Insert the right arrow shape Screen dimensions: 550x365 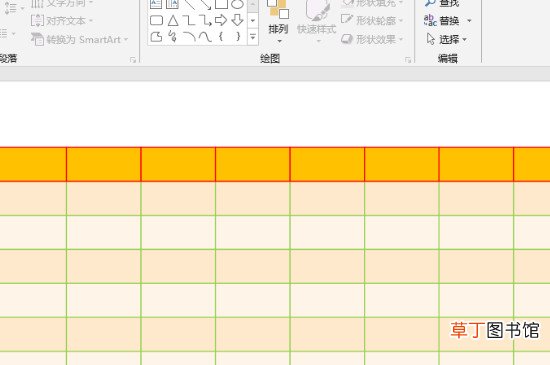click(x=221, y=20)
